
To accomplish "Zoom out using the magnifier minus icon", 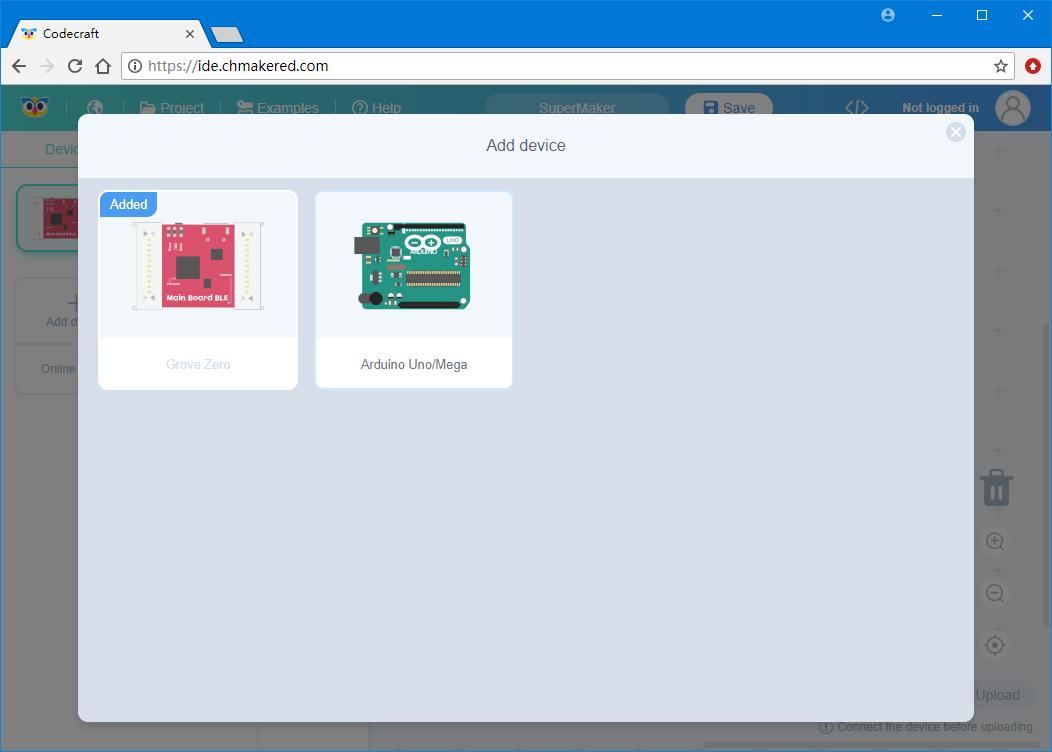I will [x=995, y=593].
